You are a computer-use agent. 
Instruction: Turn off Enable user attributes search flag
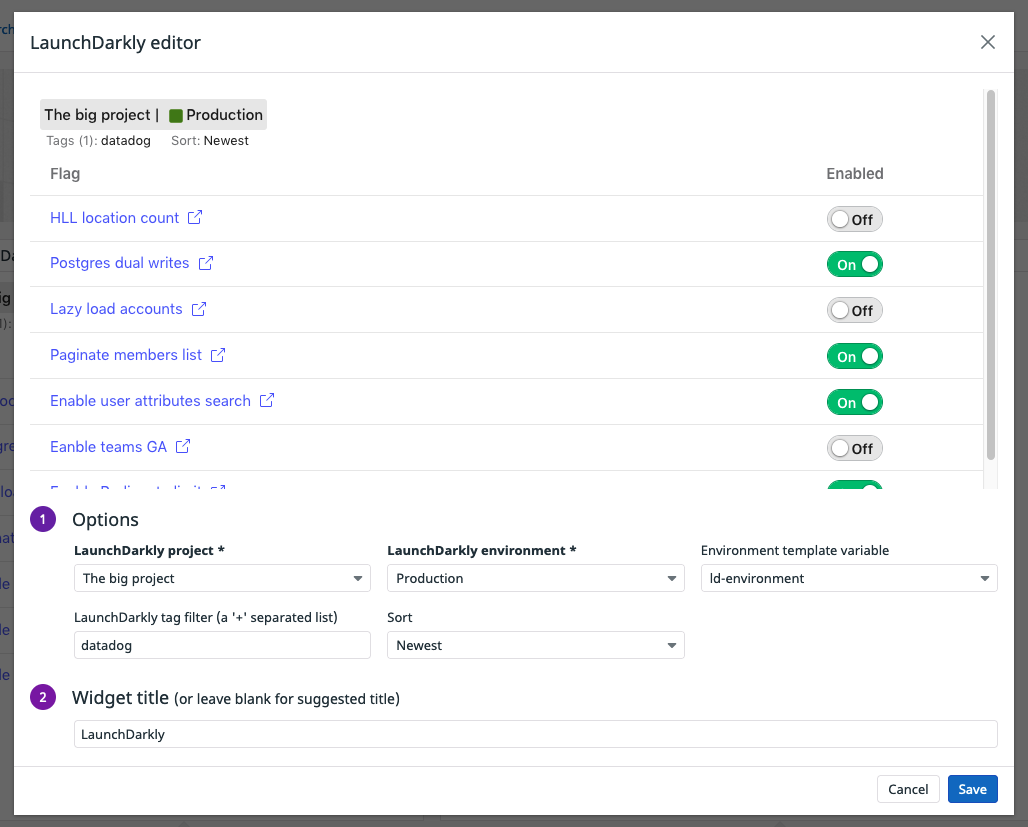tap(854, 401)
